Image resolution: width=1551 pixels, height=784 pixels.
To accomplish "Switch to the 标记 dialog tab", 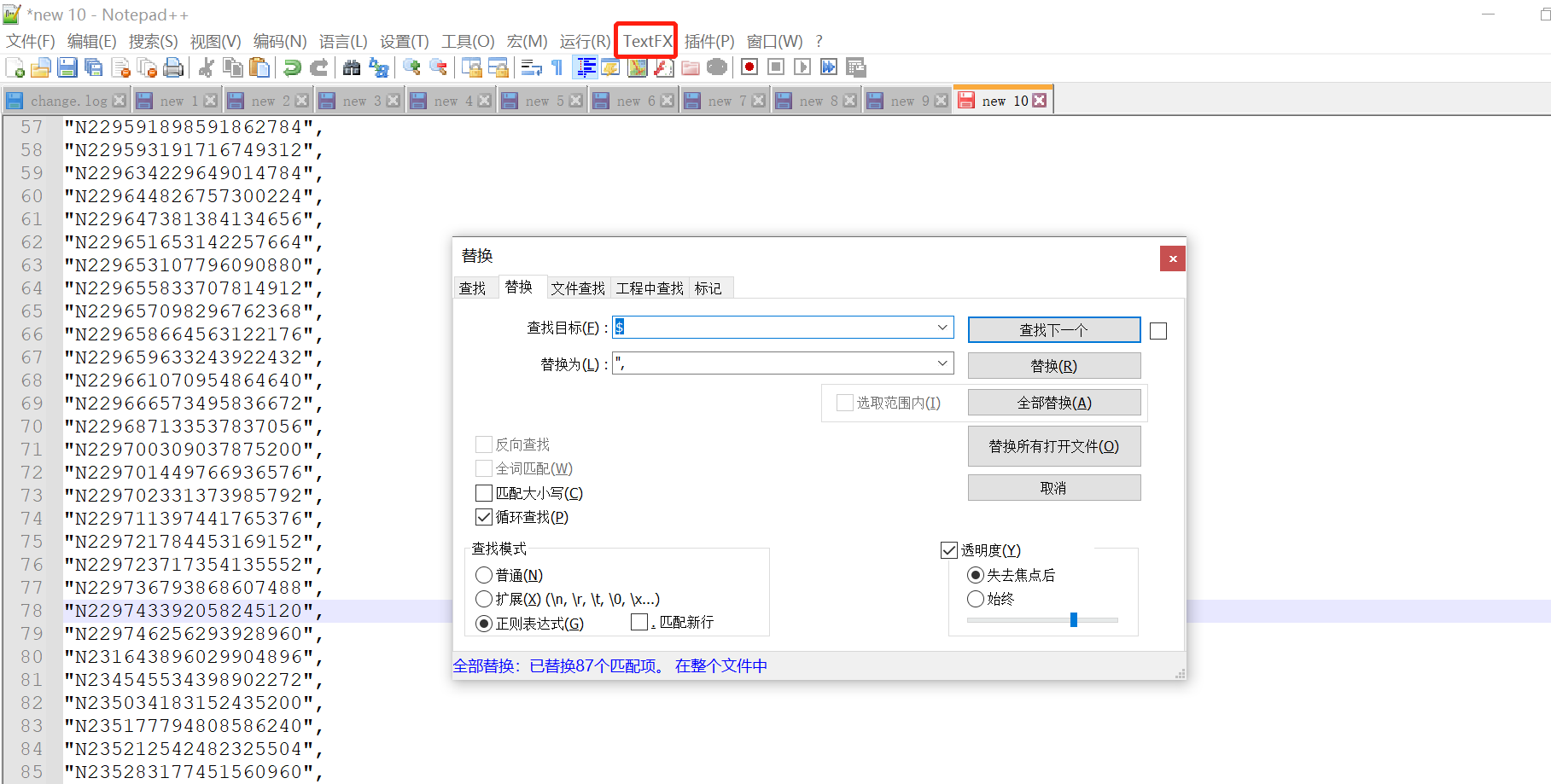I will click(708, 288).
